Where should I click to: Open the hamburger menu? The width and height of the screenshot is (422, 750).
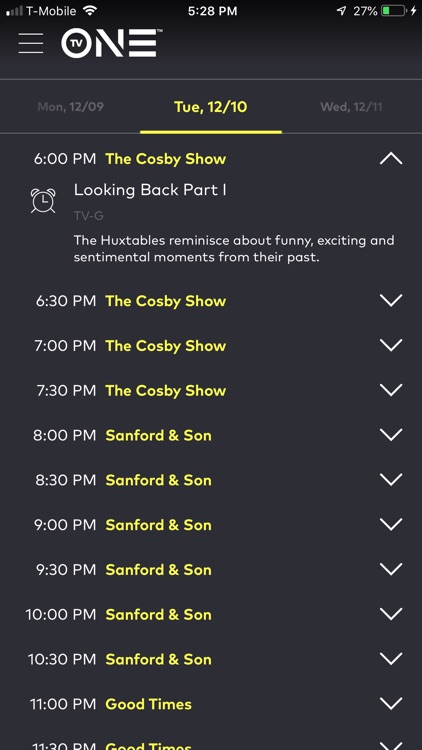(x=31, y=43)
